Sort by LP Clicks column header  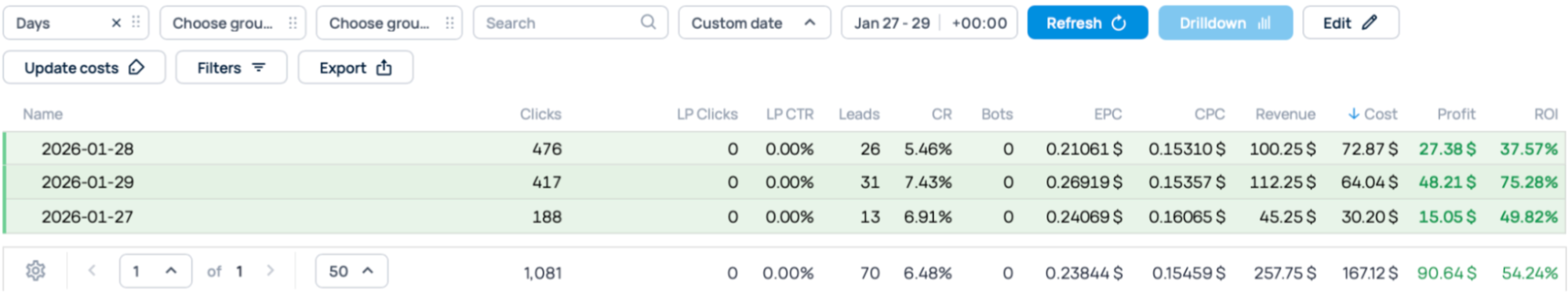tap(708, 114)
